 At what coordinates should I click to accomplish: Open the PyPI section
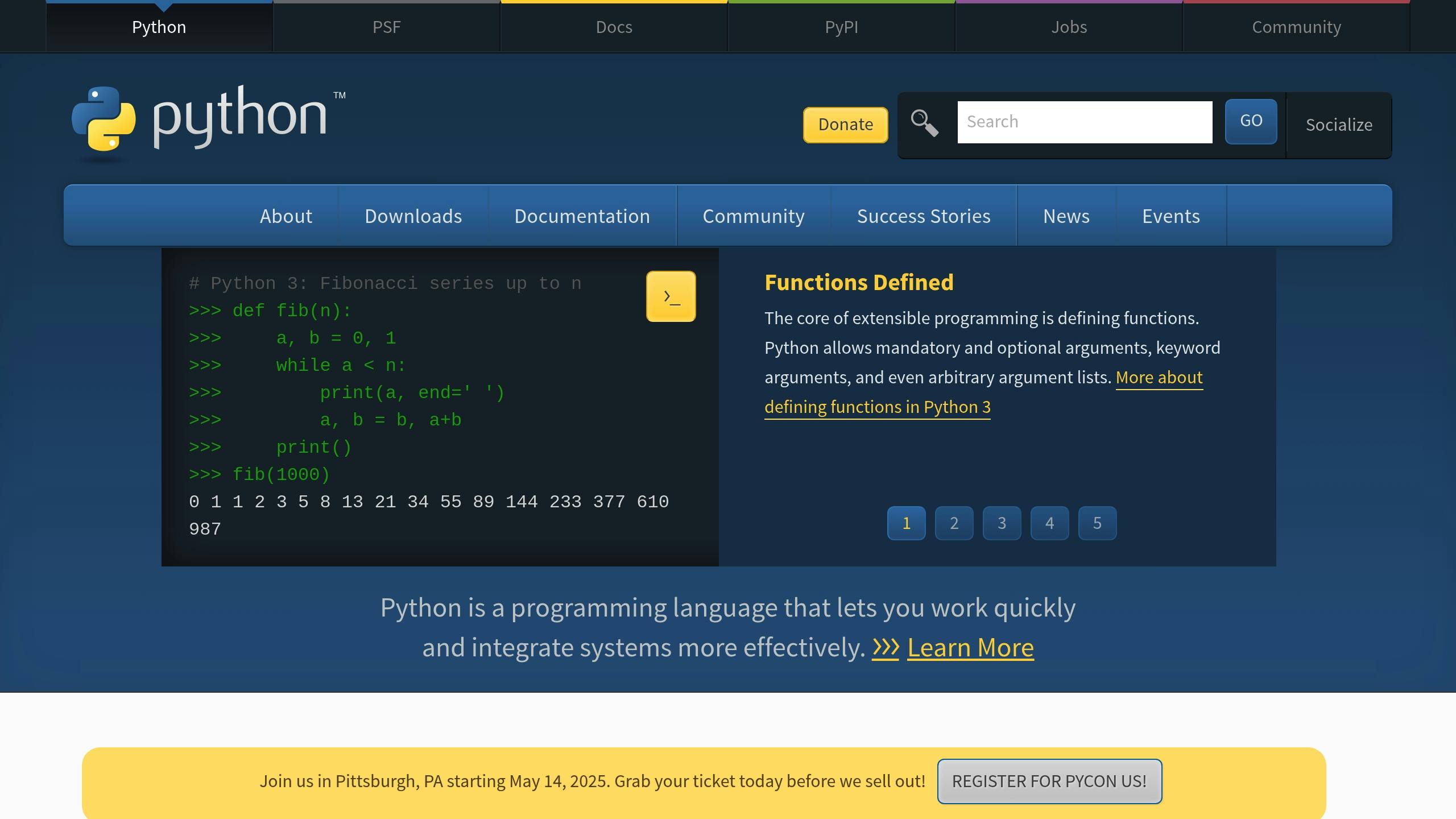tap(841, 27)
